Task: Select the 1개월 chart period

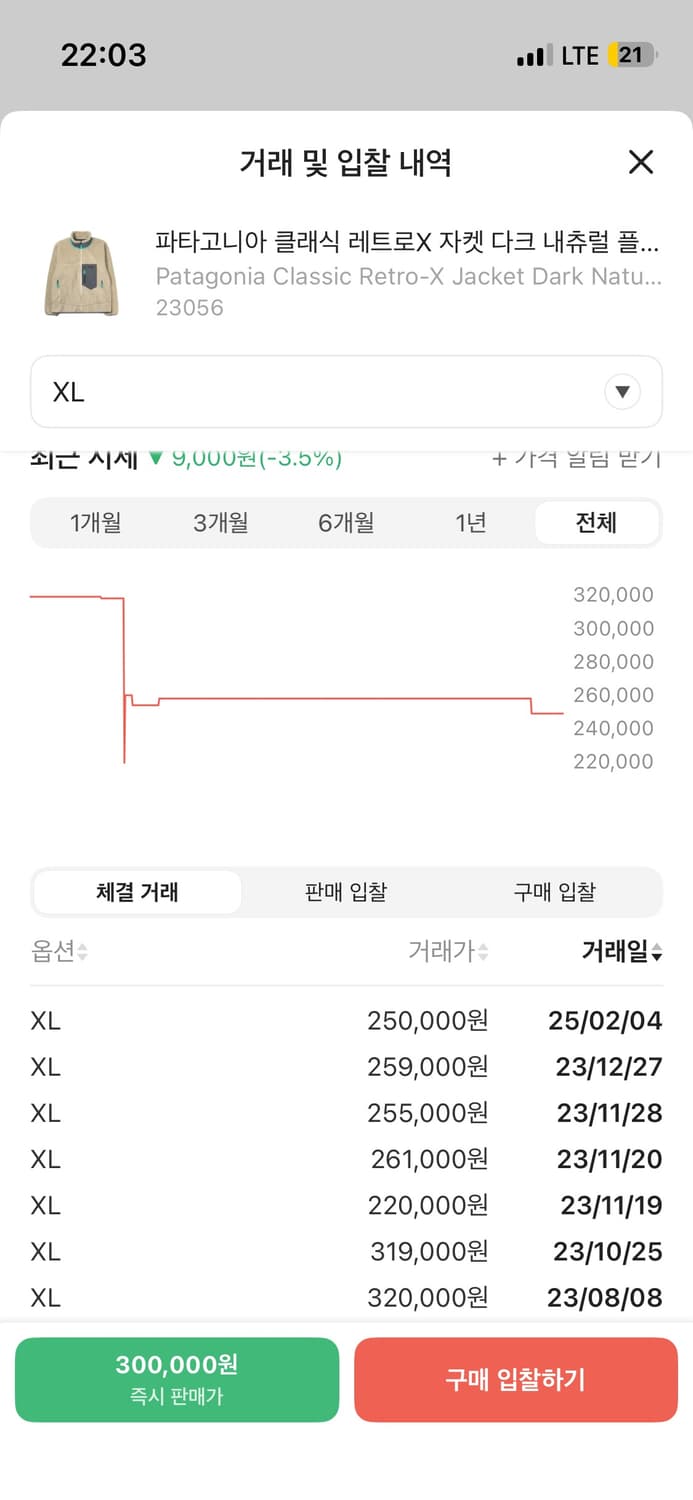Action: coord(95,522)
